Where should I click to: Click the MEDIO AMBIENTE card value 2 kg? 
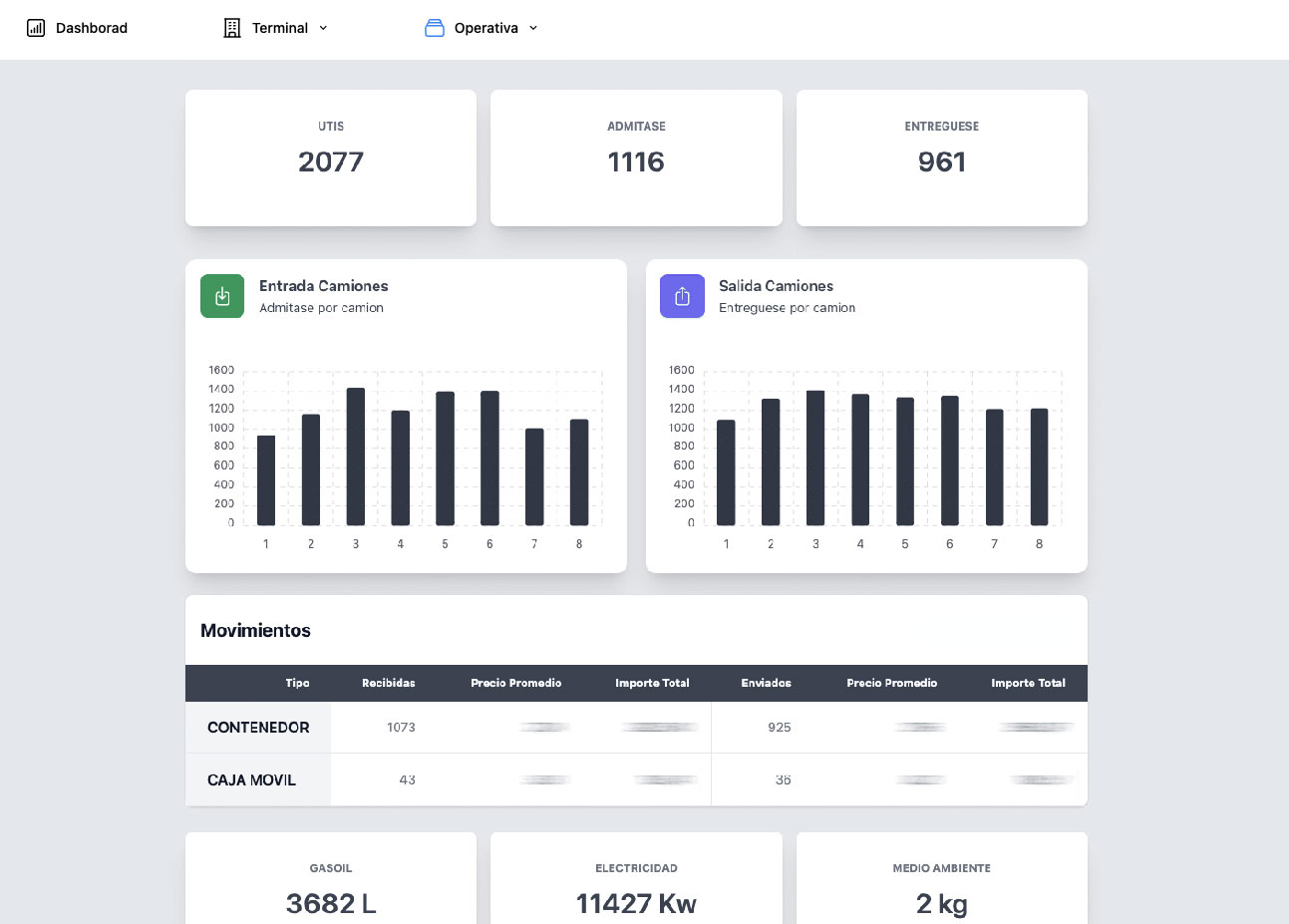(x=942, y=904)
